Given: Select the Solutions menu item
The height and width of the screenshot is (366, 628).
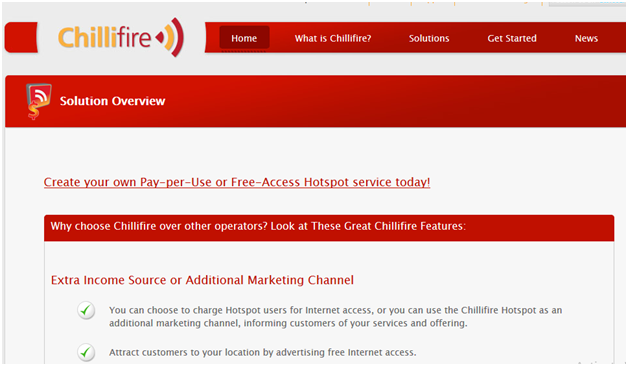Looking at the screenshot, I should tap(429, 38).
